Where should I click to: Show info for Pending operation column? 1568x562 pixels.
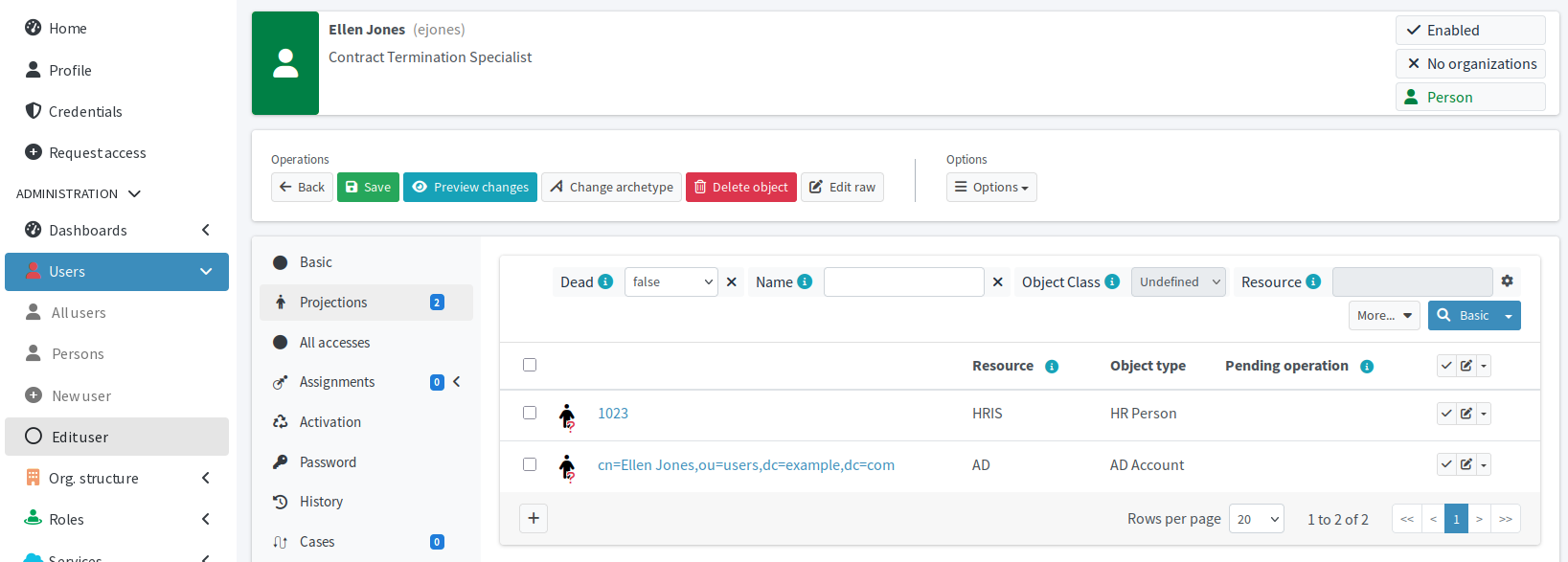click(x=1367, y=367)
